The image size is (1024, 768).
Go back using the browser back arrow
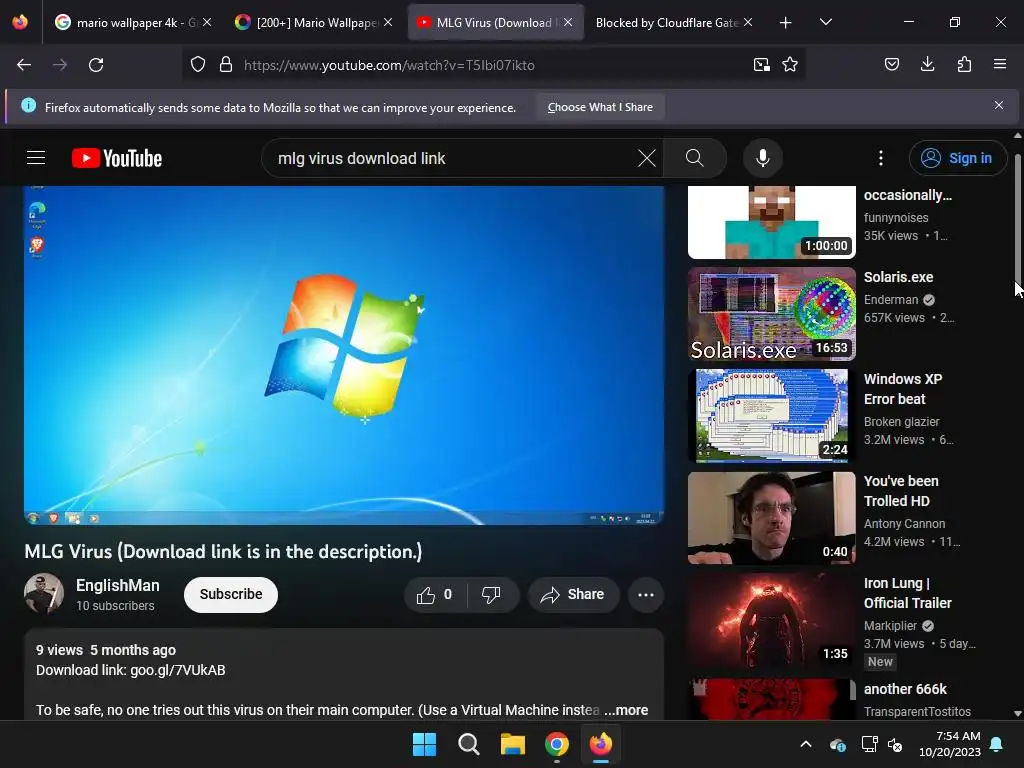click(x=24, y=65)
